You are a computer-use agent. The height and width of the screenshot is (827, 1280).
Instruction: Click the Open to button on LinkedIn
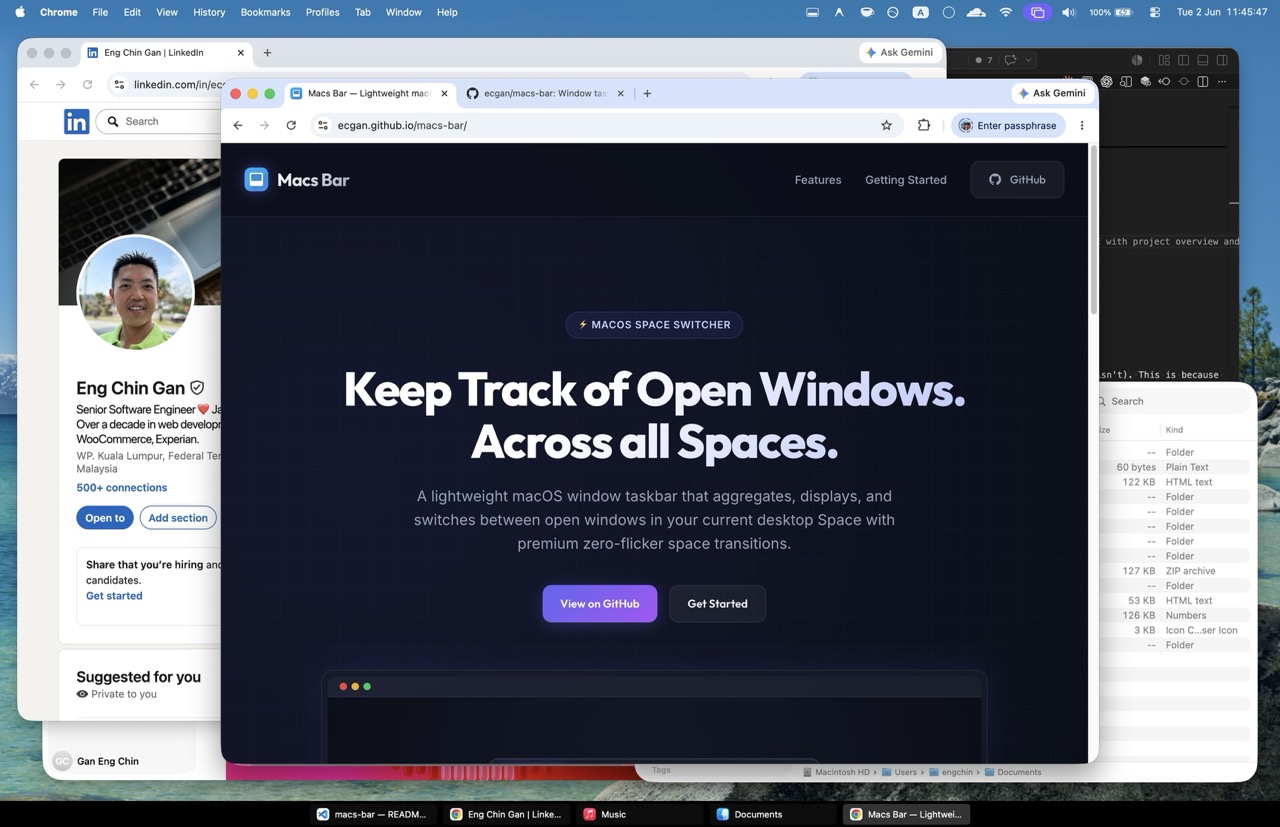point(104,518)
